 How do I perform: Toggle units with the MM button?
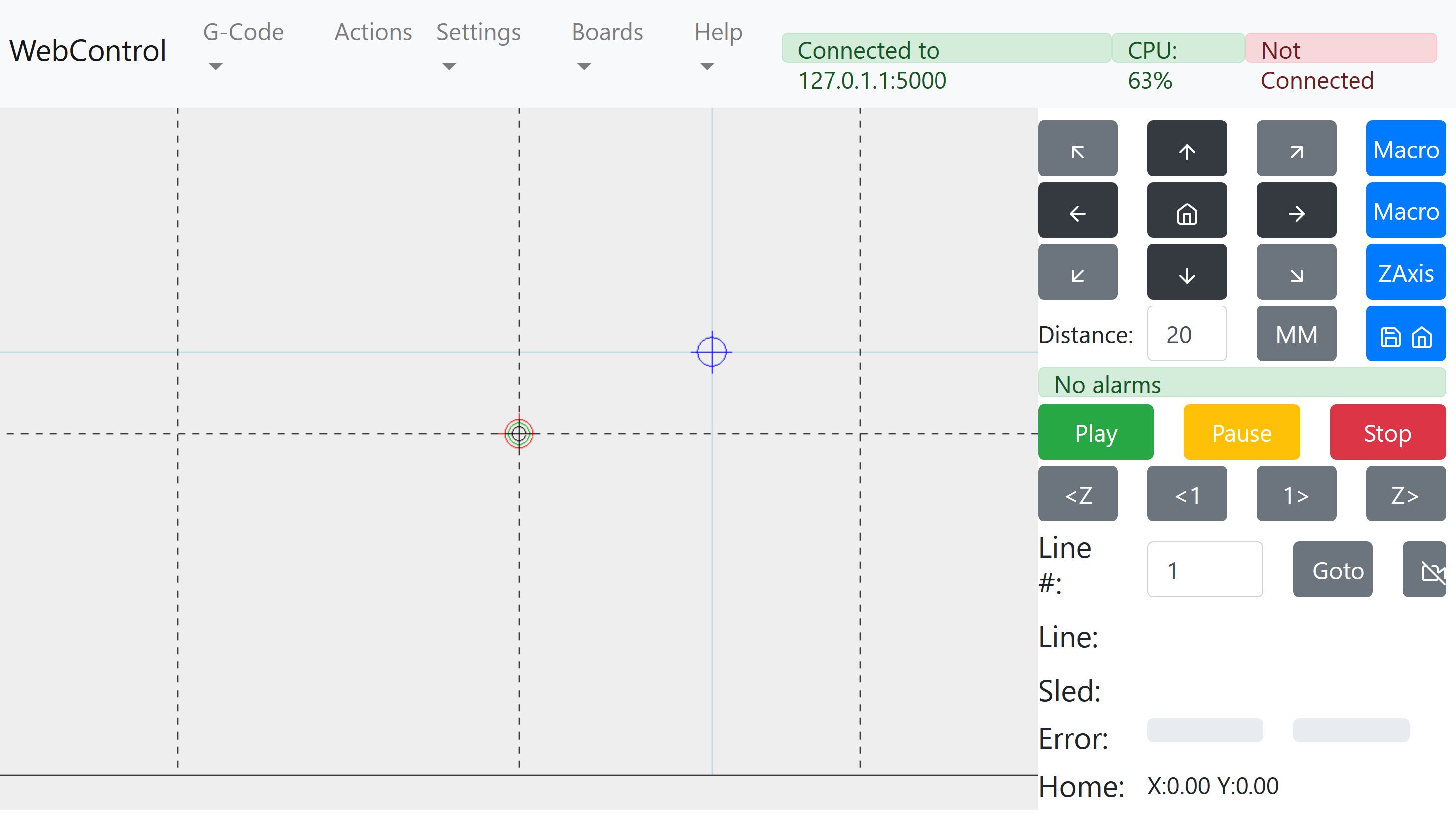(x=1296, y=334)
